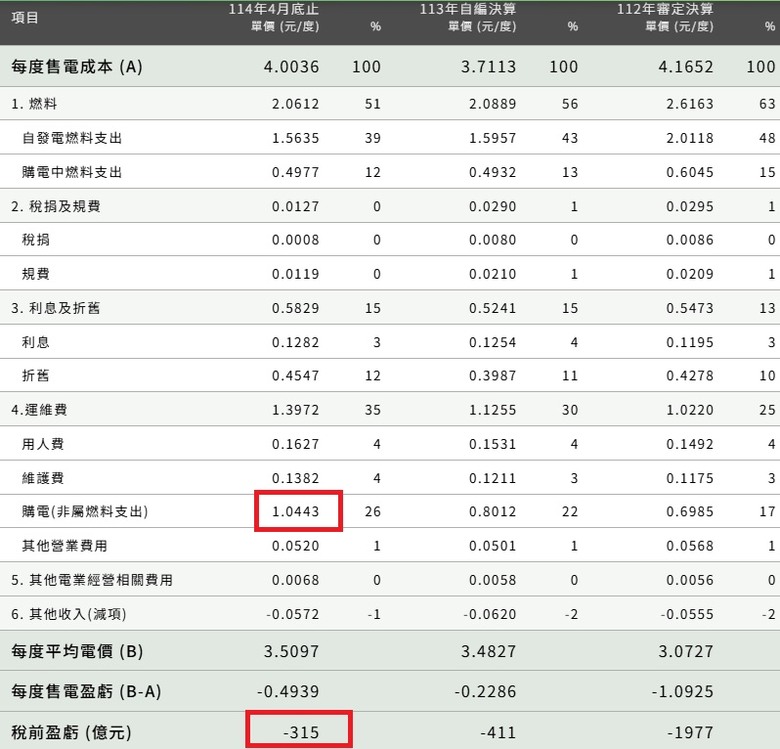Select value 4.1652 in cost row
Viewport: 780px width, 749px height.
click(x=686, y=67)
